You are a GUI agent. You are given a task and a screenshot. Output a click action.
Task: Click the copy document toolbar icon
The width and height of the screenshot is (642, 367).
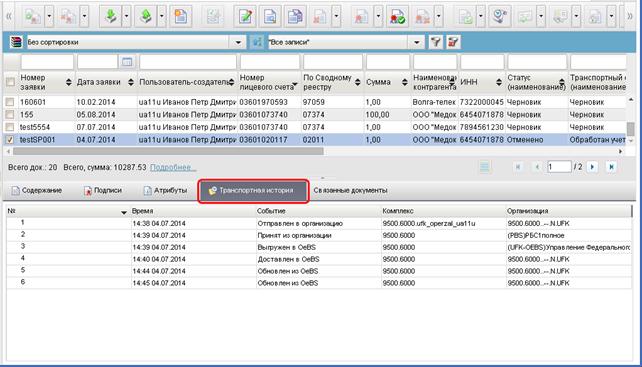295,17
